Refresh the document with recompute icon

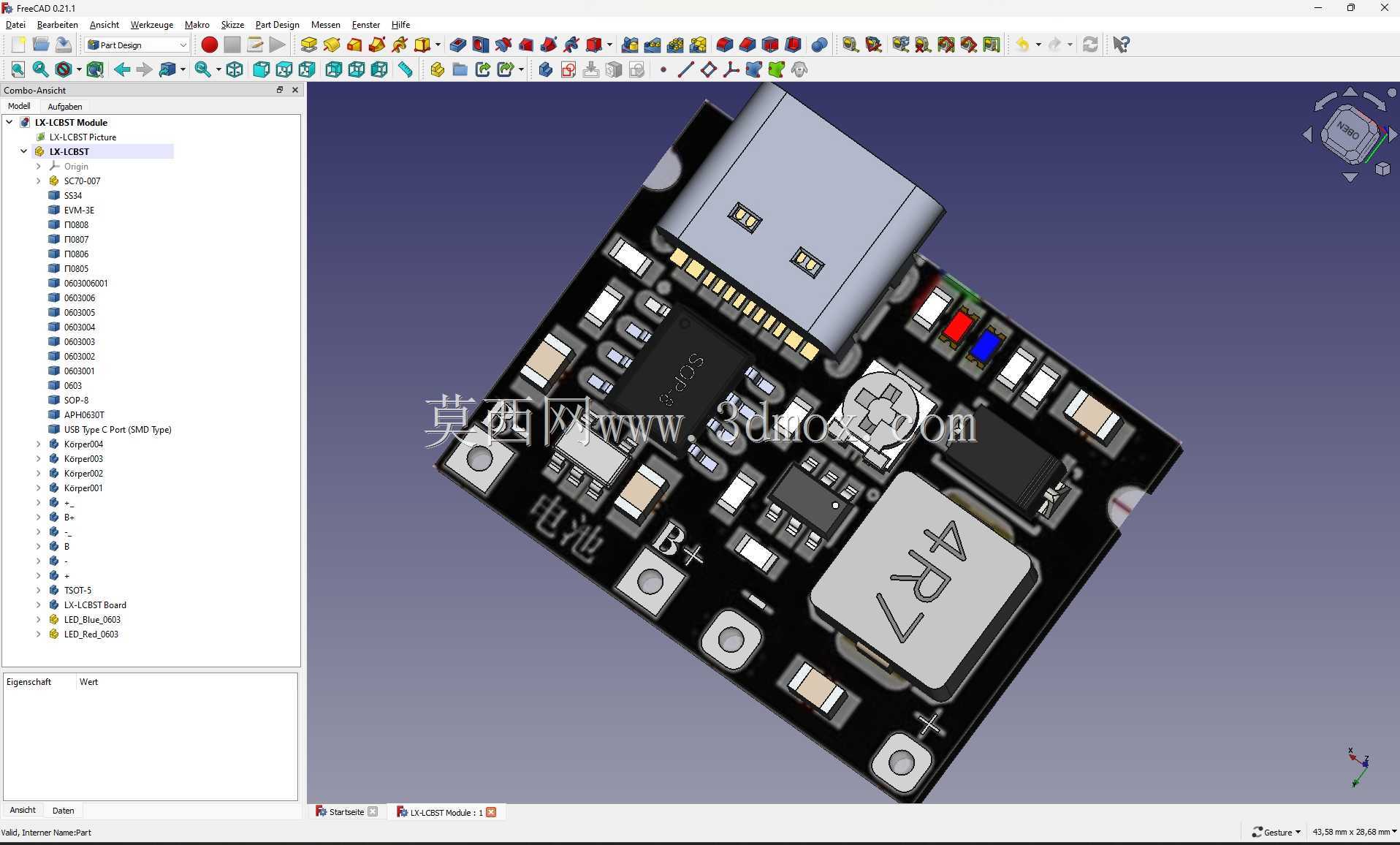(1090, 45)
